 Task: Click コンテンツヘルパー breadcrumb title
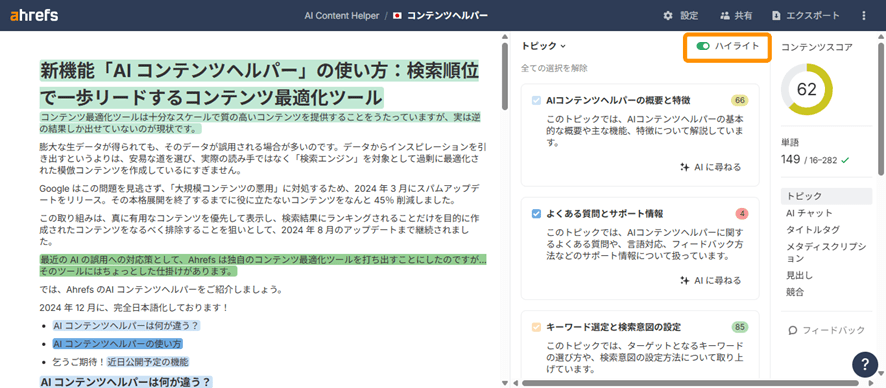[x=448, y=16]
